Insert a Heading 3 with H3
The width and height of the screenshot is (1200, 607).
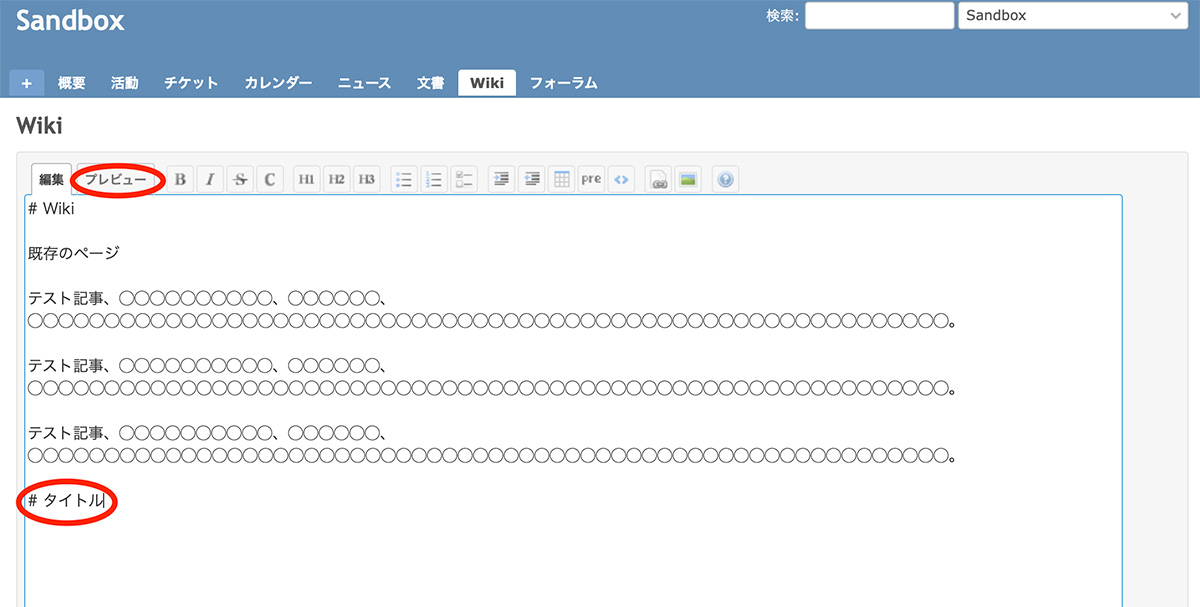(x=367, y=180)
